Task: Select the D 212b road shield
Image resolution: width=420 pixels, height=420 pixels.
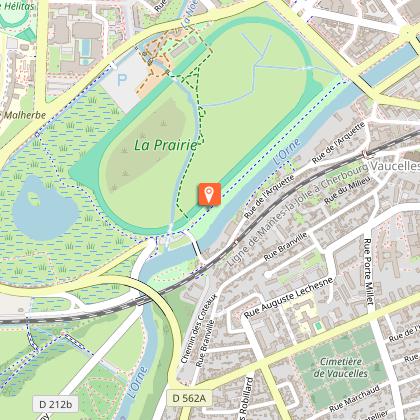Action: (x=55, y=404)
